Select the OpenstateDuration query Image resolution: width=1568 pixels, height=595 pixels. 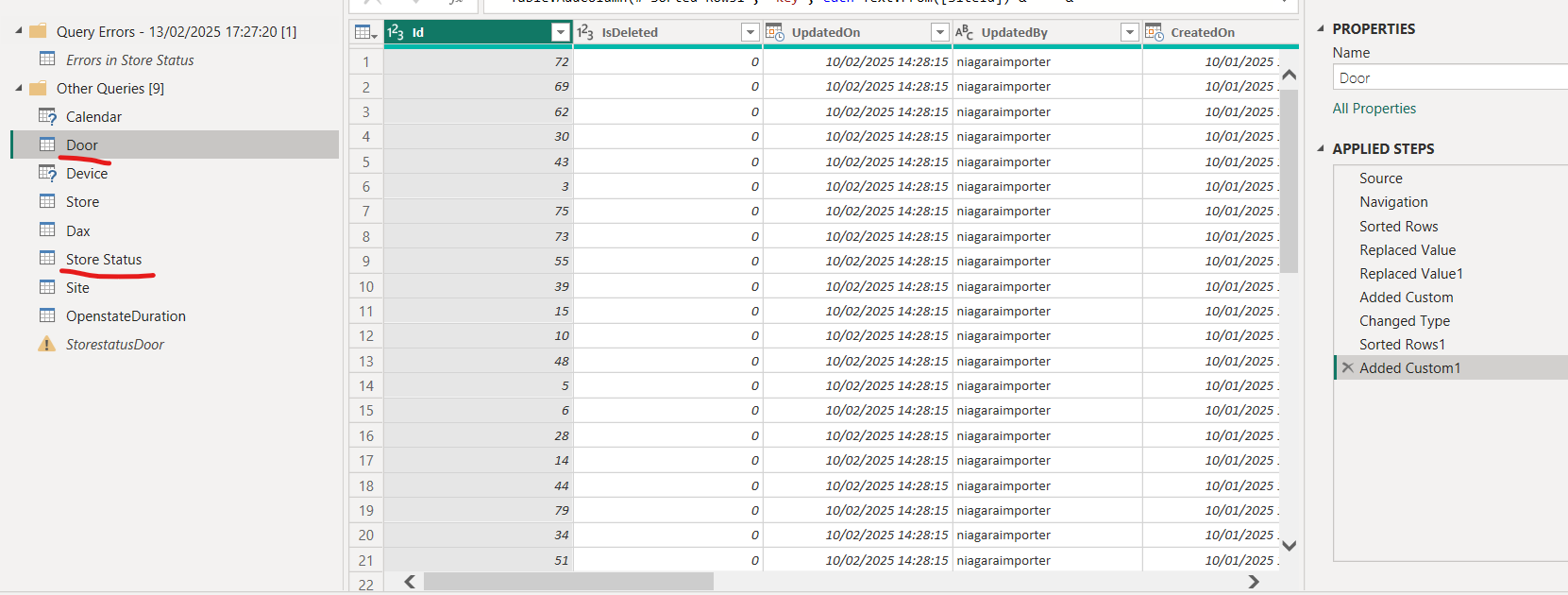126,315
